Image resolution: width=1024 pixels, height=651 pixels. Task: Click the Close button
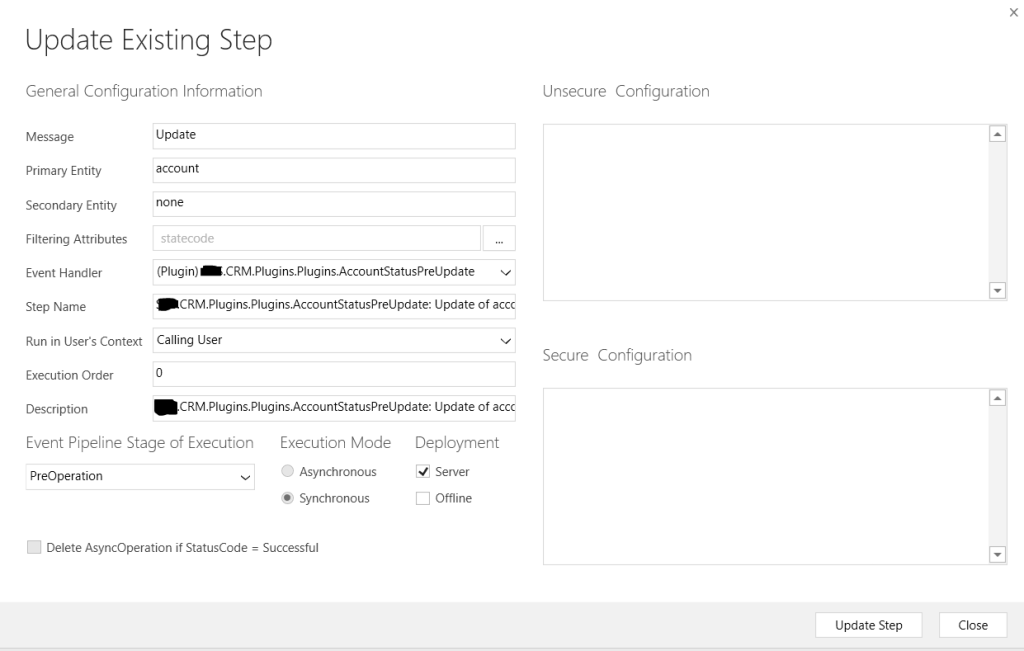pos(972,625)
